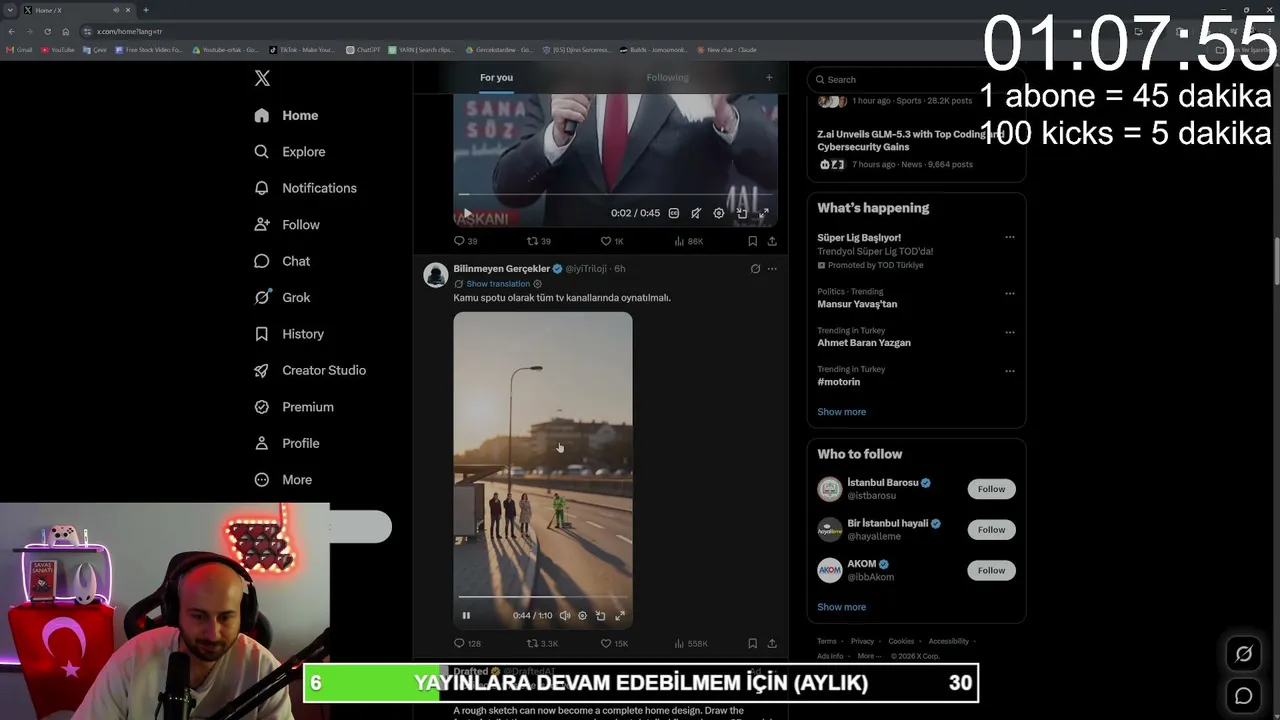Pause the 1:10 street video
This screenshot has width=1280, height=720.
(466, 616)
